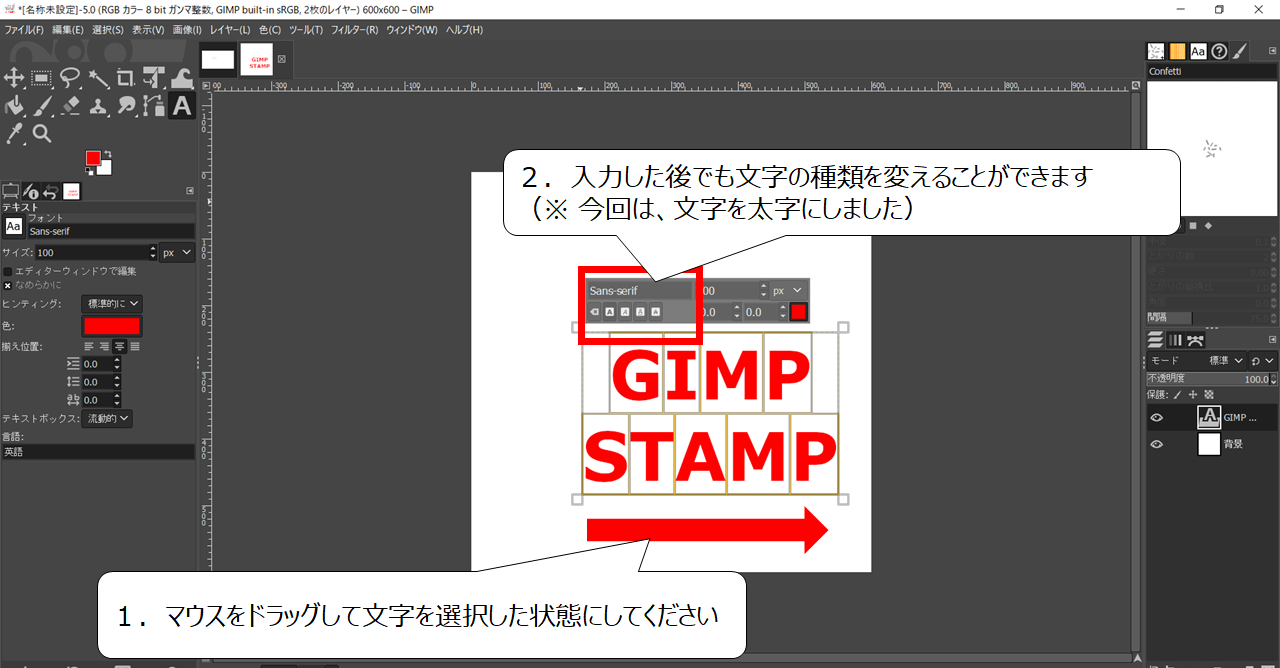
Task: Select the Zoom magnifier tool
Action: 42,133
